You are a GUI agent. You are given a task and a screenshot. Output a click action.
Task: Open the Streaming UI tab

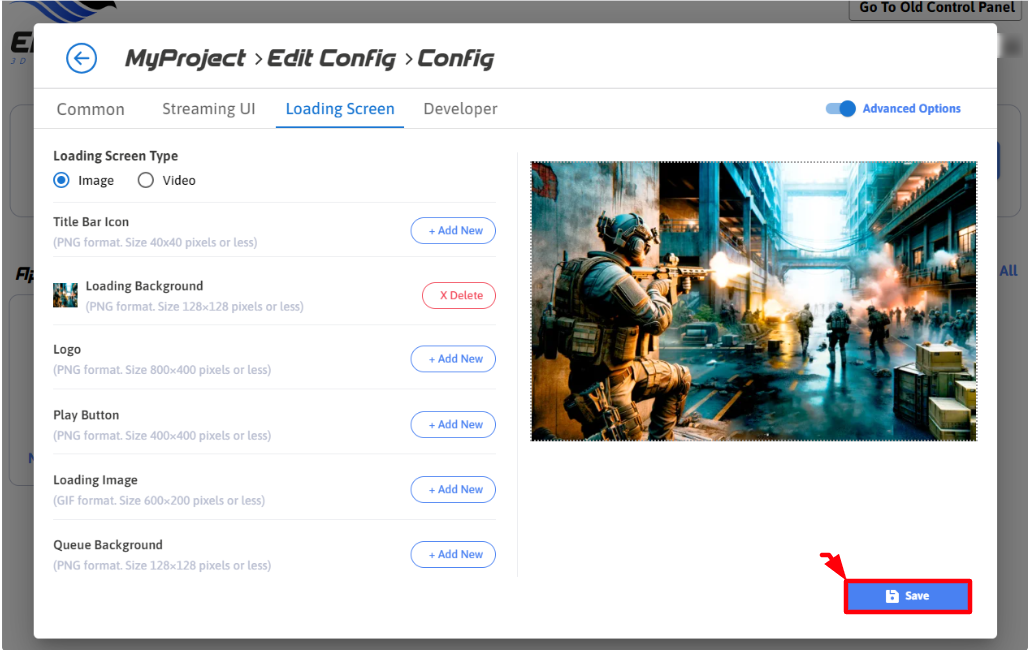(x=209, y=109)
